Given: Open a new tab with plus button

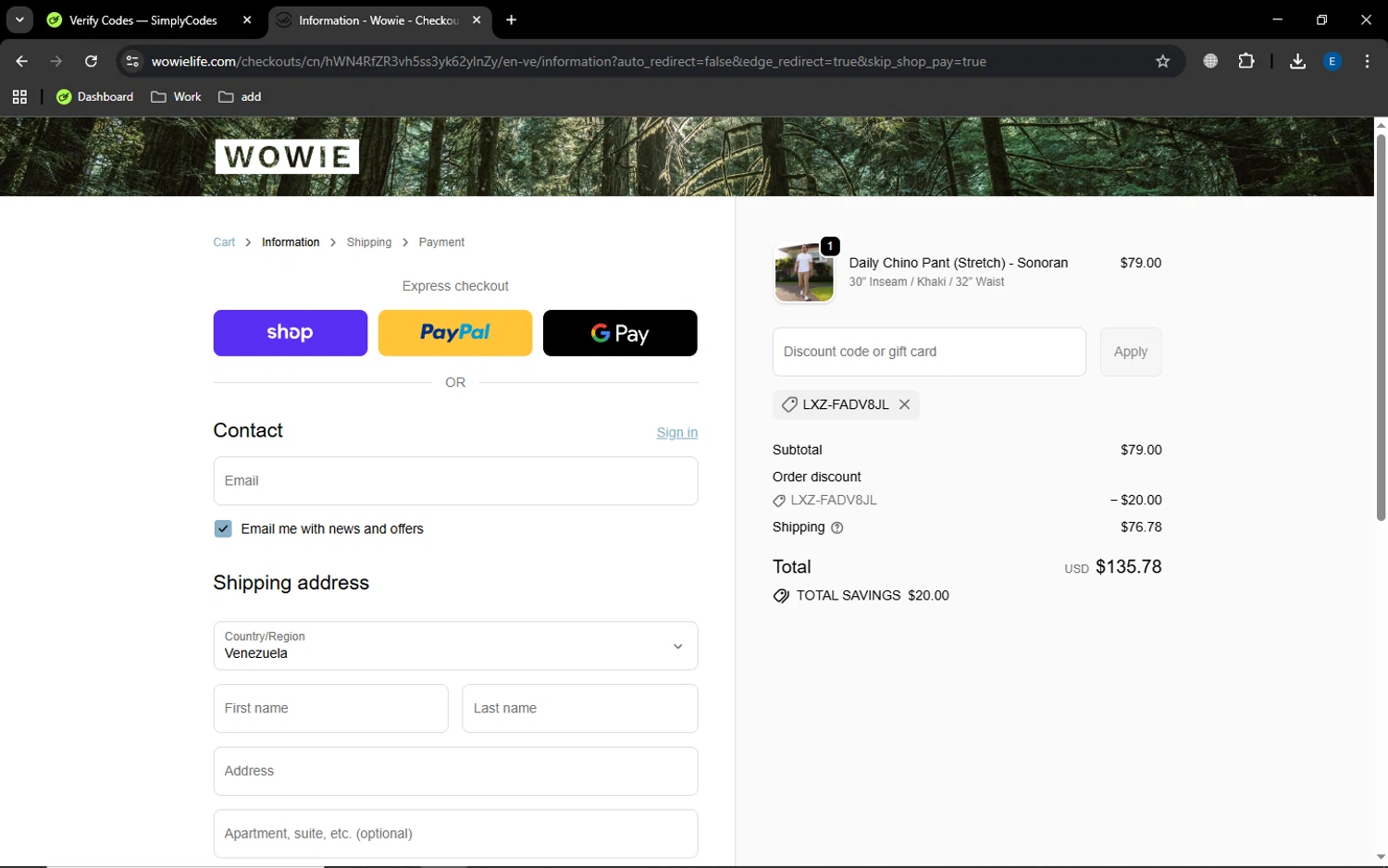Looking at the screenshot, I should tap(511, 19).
